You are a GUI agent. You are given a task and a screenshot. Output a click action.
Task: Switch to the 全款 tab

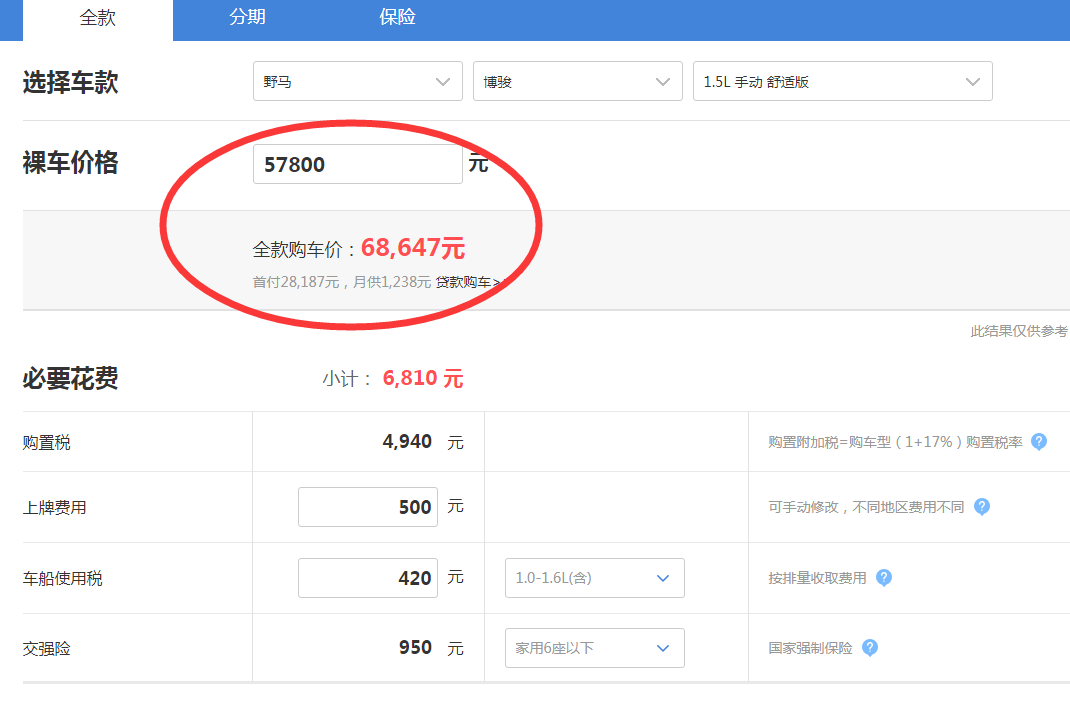tap(98, 19)
